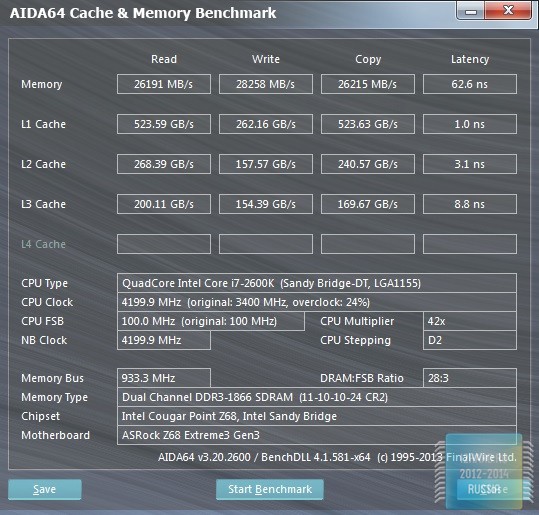
Task: Click Motherboard value ASRock Z68 Extreme3 Gen3
Action: [x=317, y=435]
